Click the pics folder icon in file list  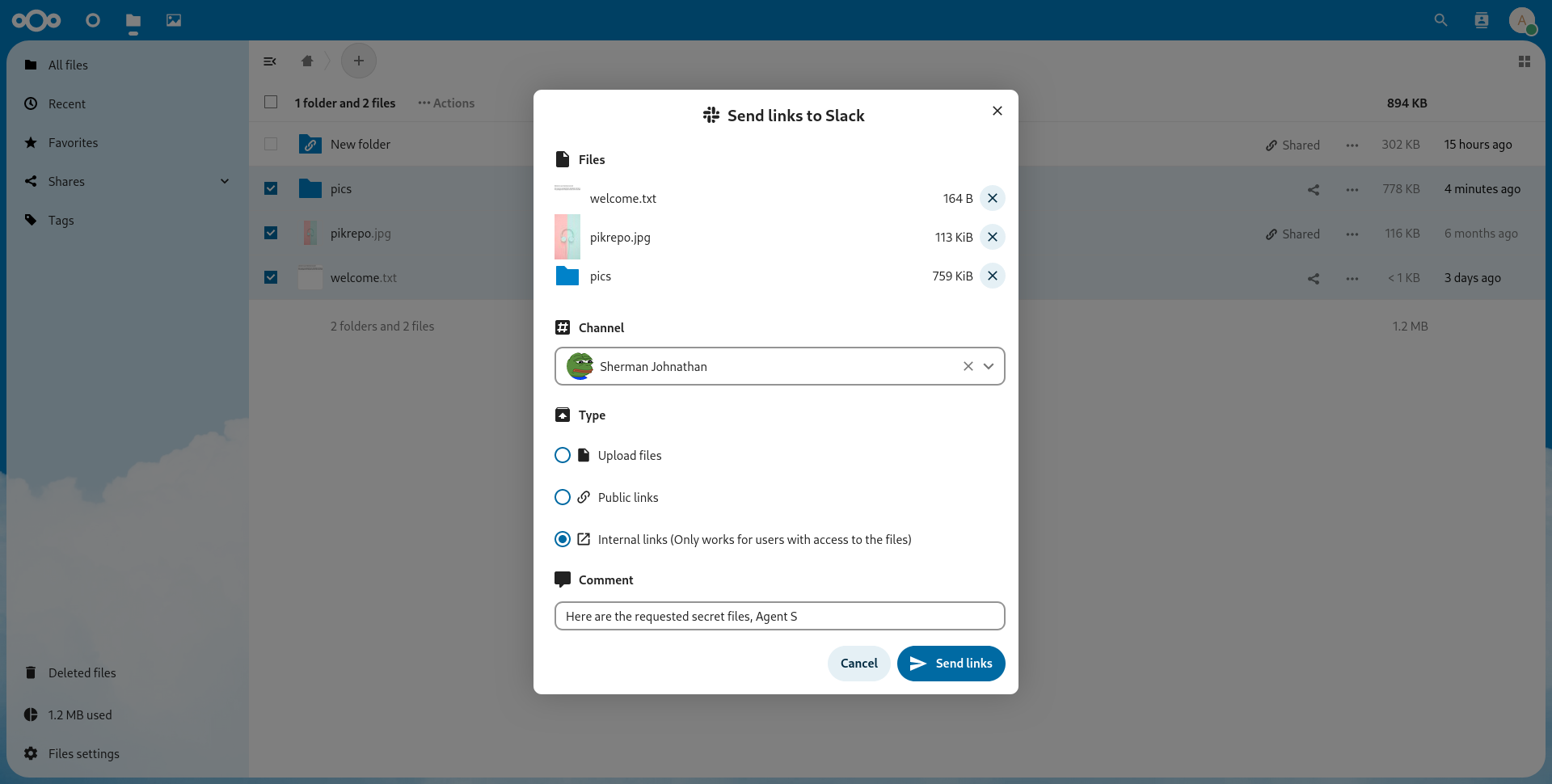pyautogui.click(x=310, y=188)
